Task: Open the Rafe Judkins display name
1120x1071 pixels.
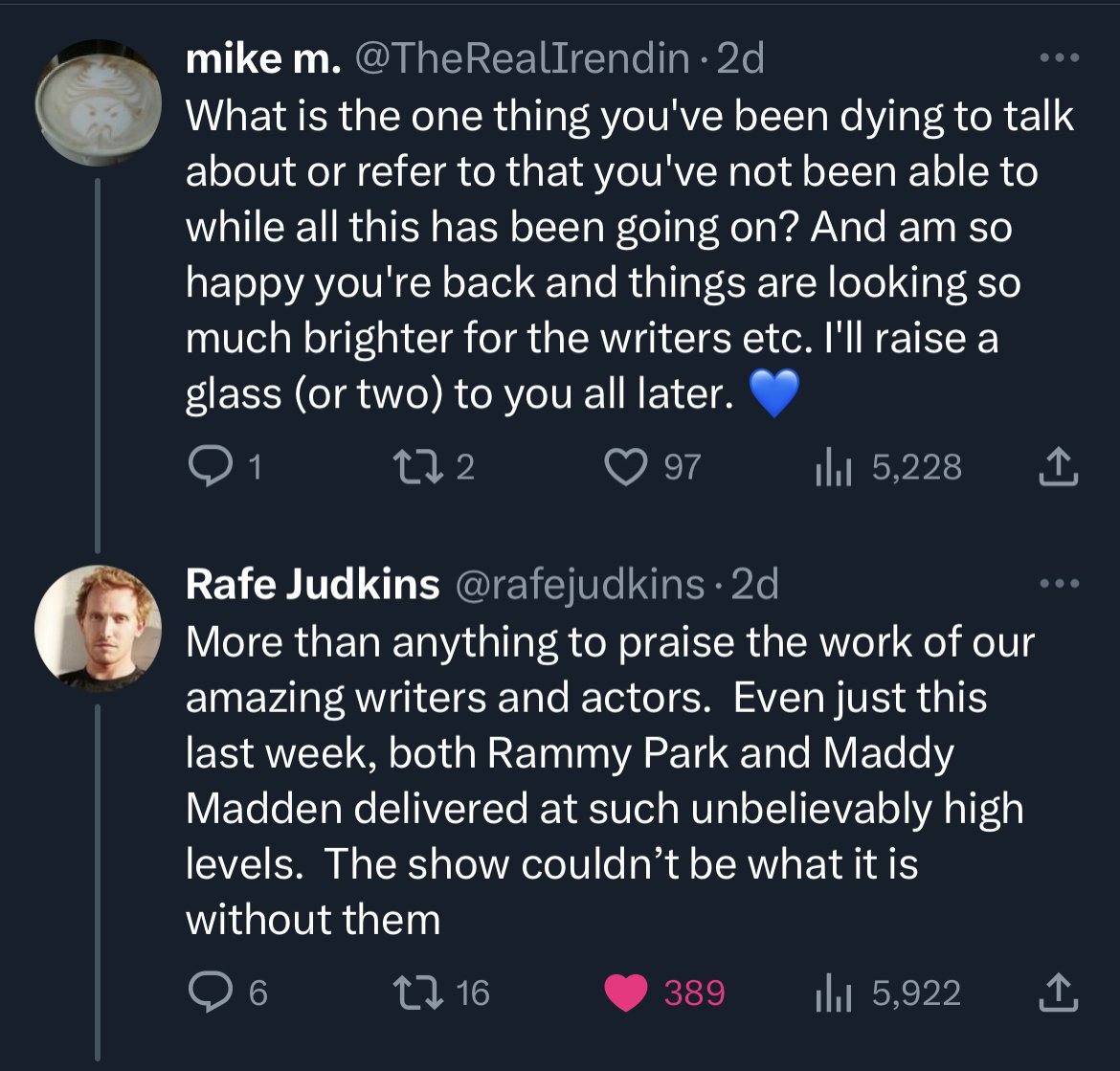Action: tap(312, 584)
